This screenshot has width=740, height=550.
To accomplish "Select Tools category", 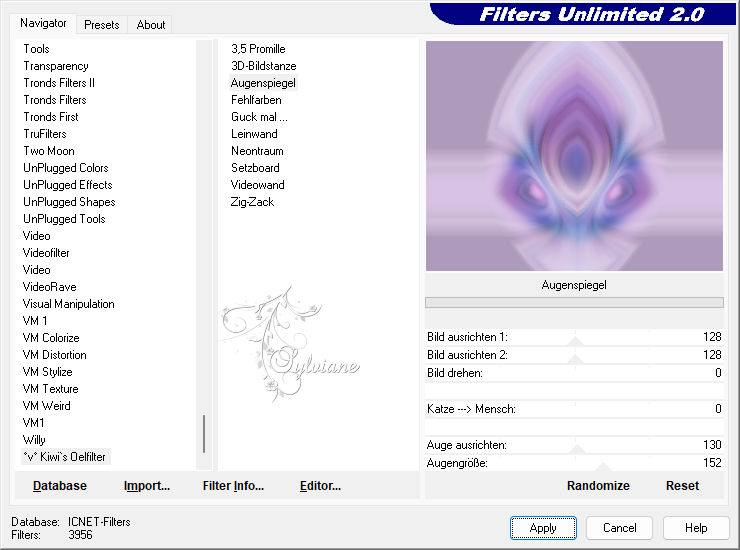I will click(36, 49).
